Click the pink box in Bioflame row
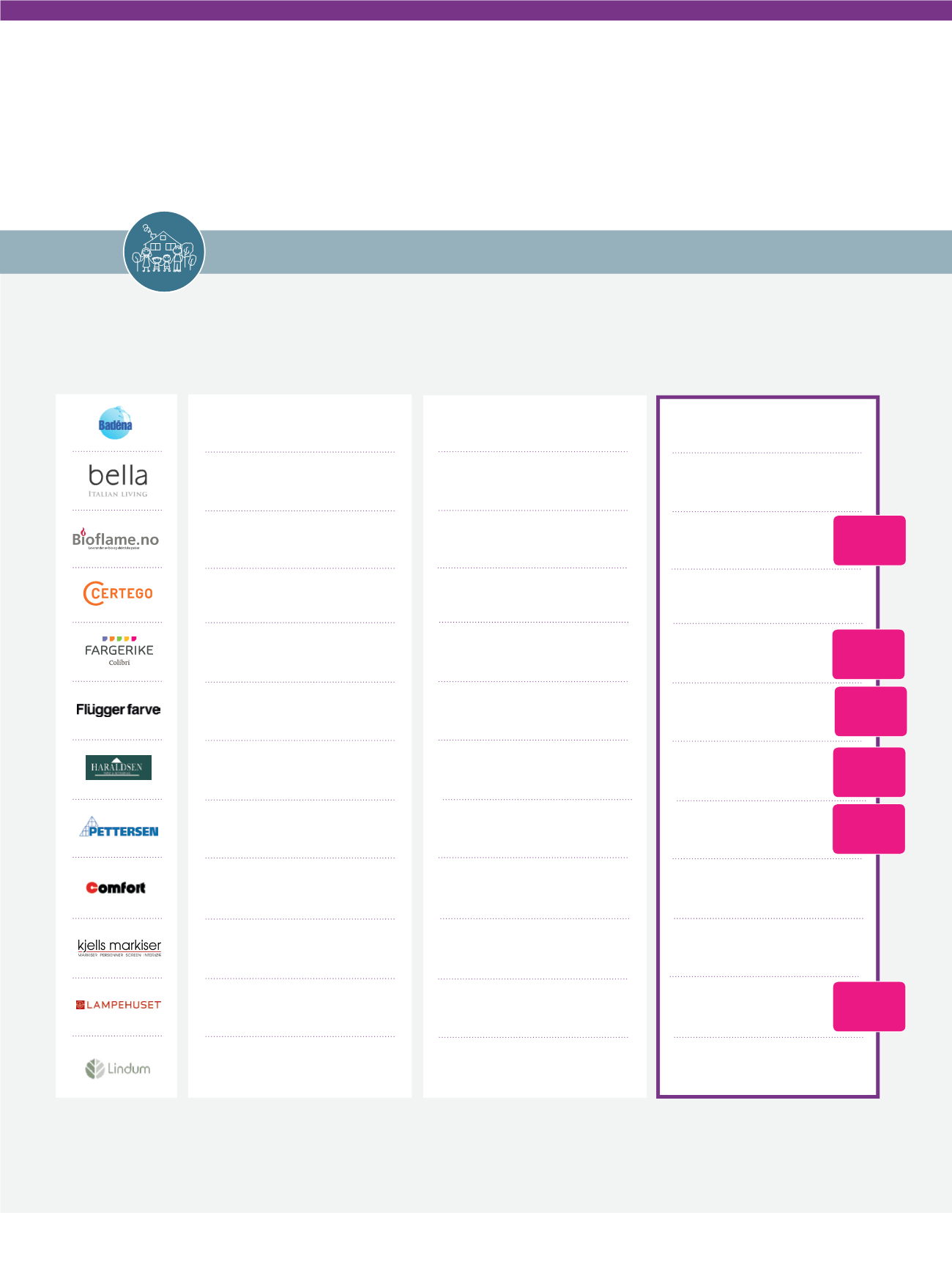 point(869,541)
